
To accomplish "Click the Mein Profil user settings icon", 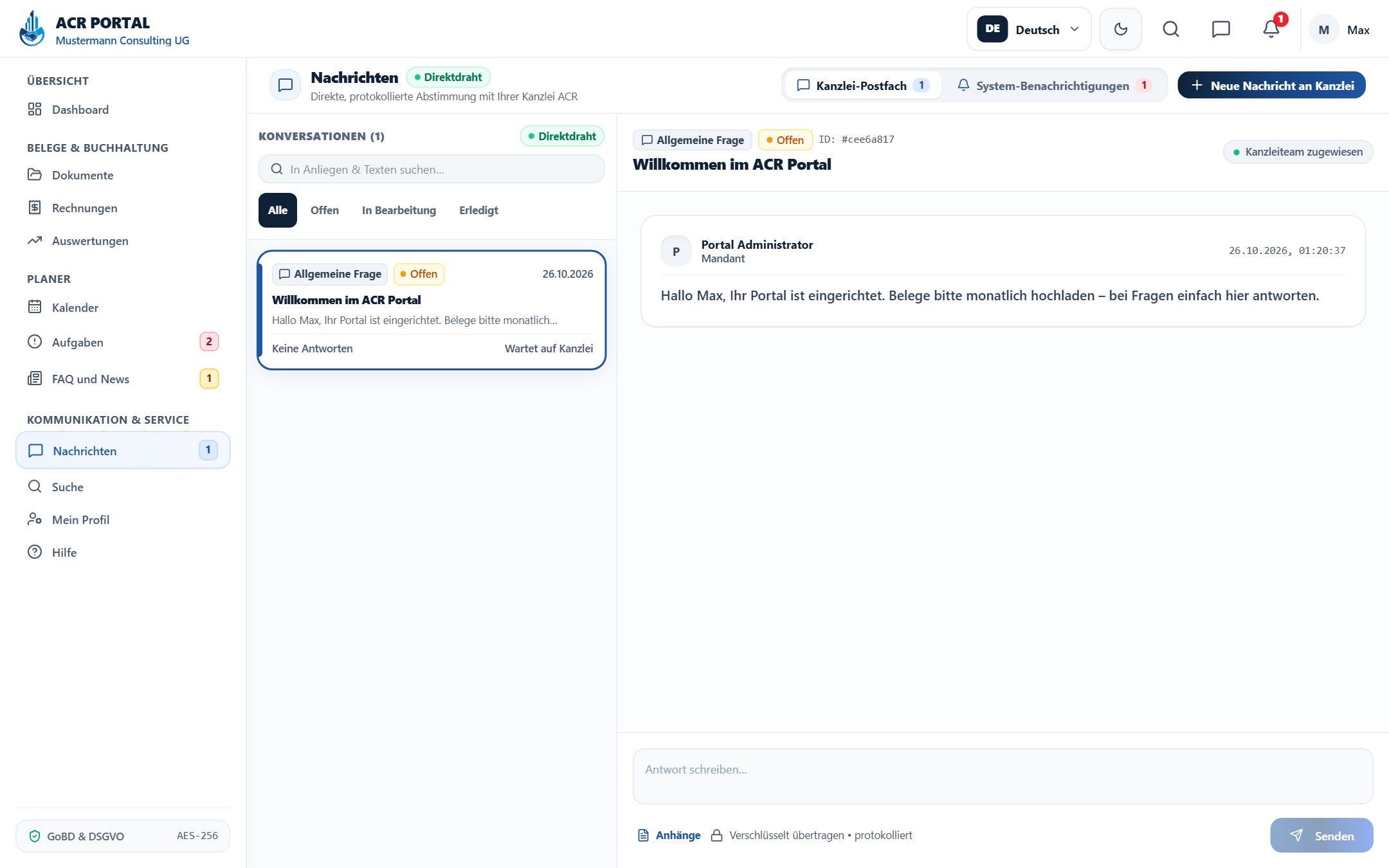I will pos(35,519).
